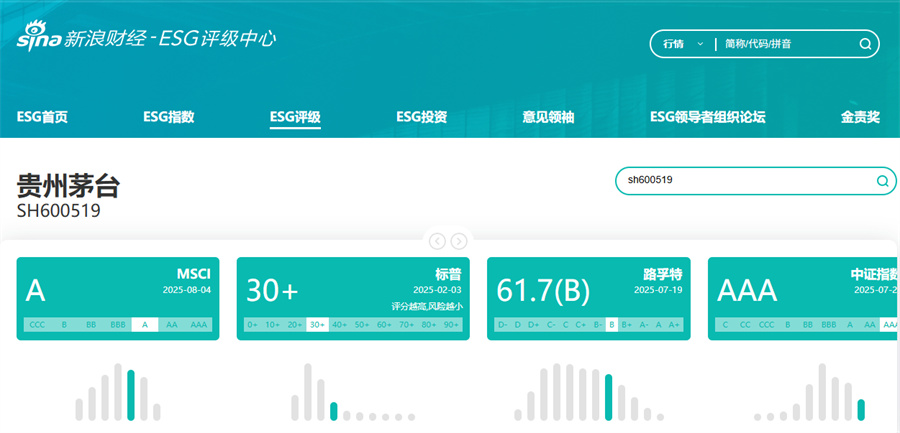
Task: Click the 中证指数 rating card
Action: coord(804,299)
